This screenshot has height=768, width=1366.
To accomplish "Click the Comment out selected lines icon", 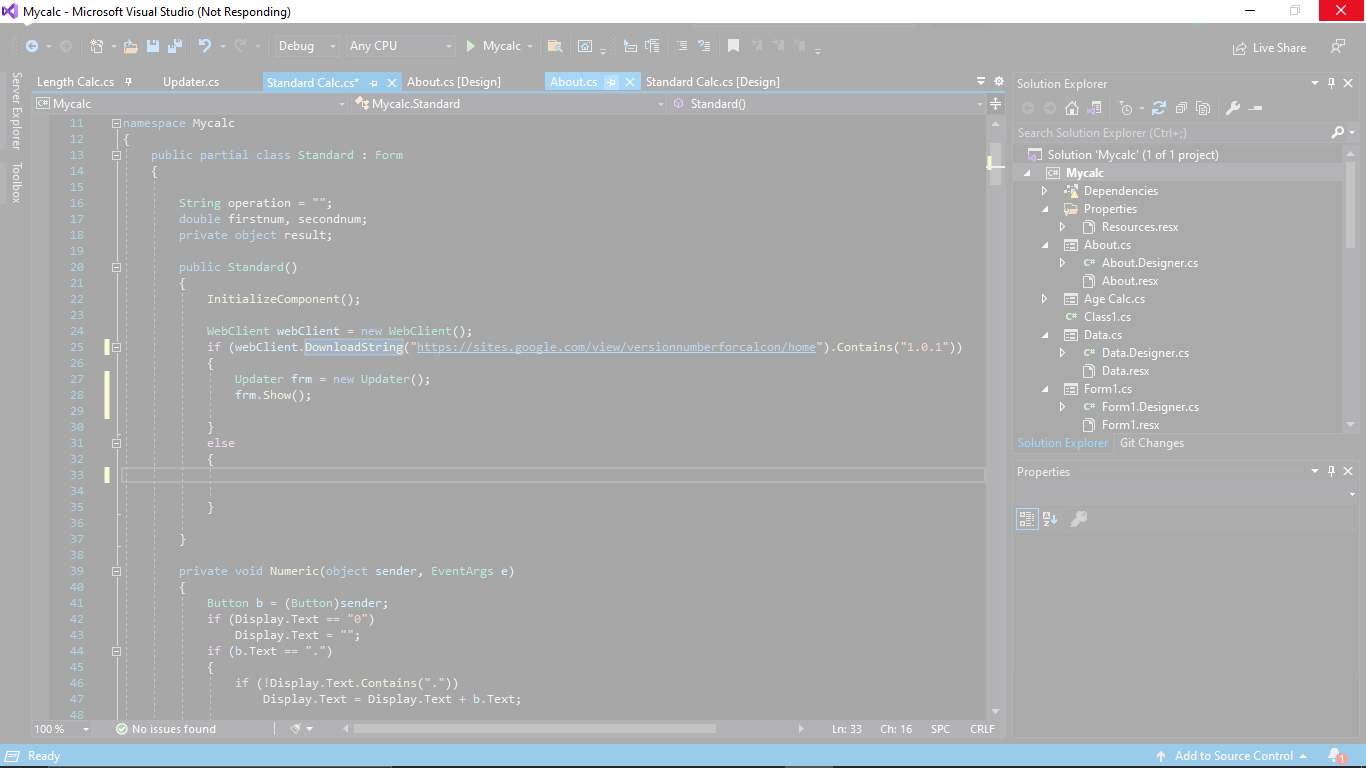I will (681, 46).
